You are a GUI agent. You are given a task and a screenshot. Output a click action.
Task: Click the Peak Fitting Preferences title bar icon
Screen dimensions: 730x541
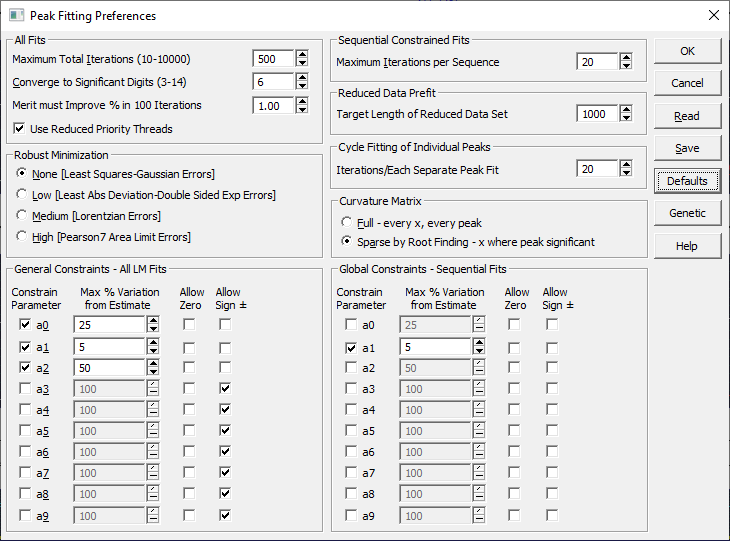[x=15, y=16]
